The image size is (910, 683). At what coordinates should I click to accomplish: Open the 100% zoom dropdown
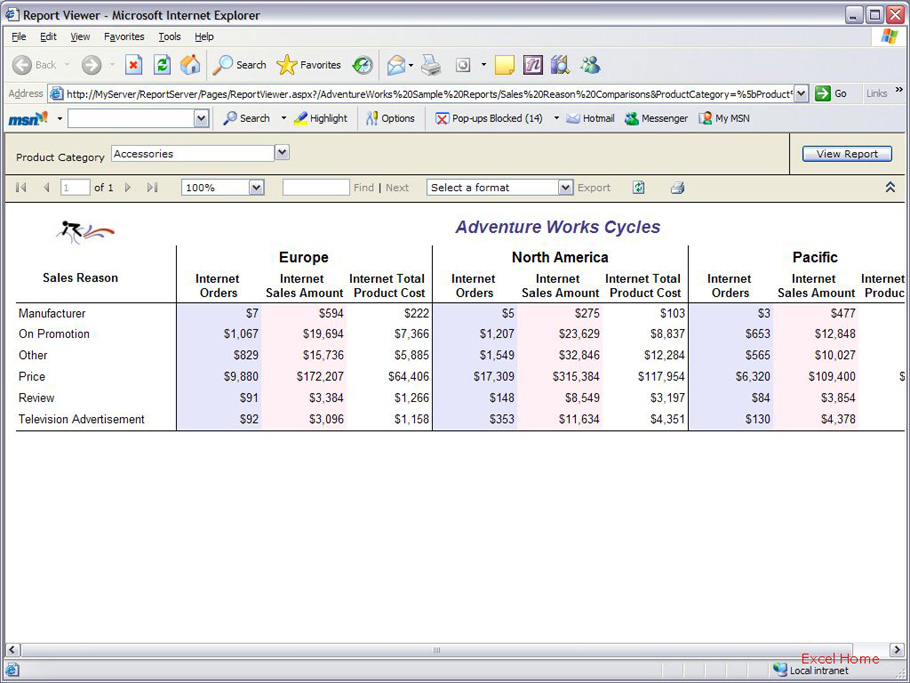(257, 187)
